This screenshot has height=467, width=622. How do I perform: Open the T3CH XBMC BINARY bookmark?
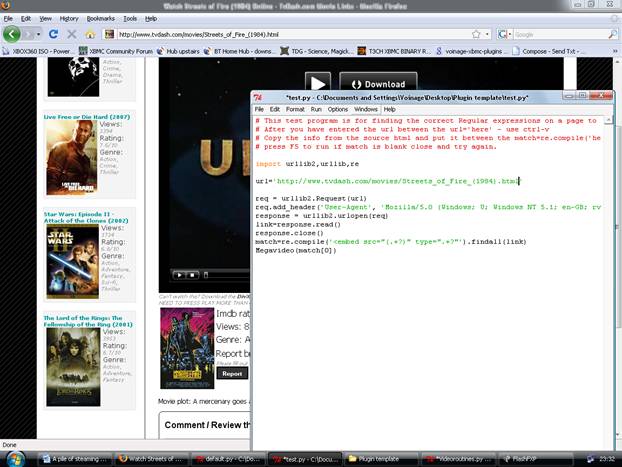pyautogui.click(x=394, y=51)
